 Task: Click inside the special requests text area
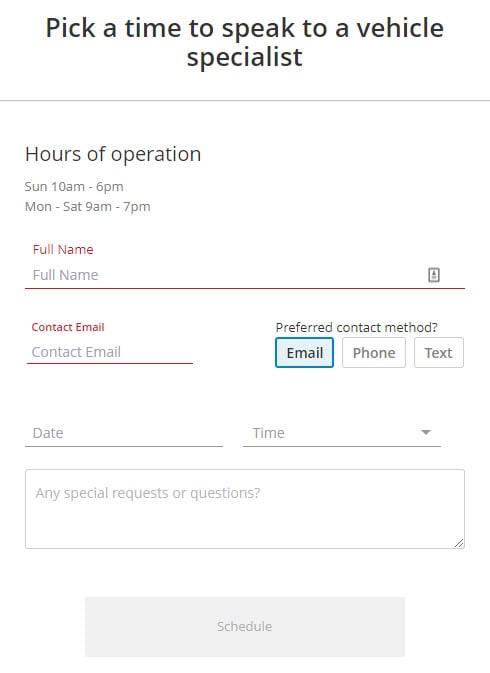coord(245,509)
